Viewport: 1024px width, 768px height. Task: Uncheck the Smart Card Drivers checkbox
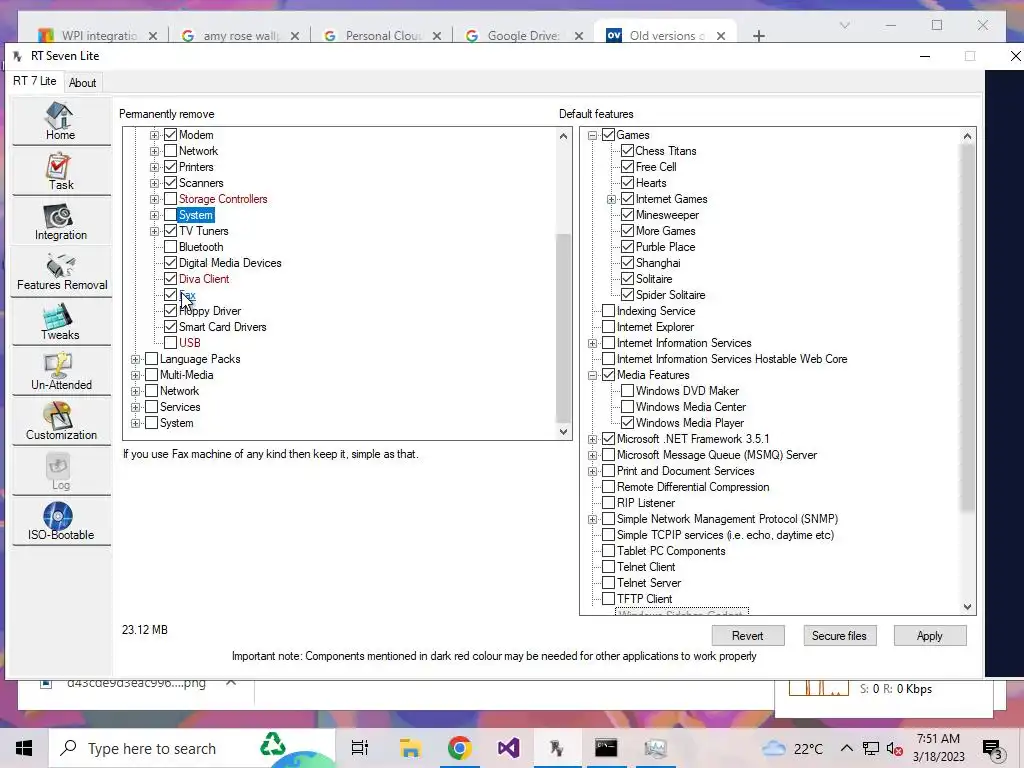tap(170, 327)
